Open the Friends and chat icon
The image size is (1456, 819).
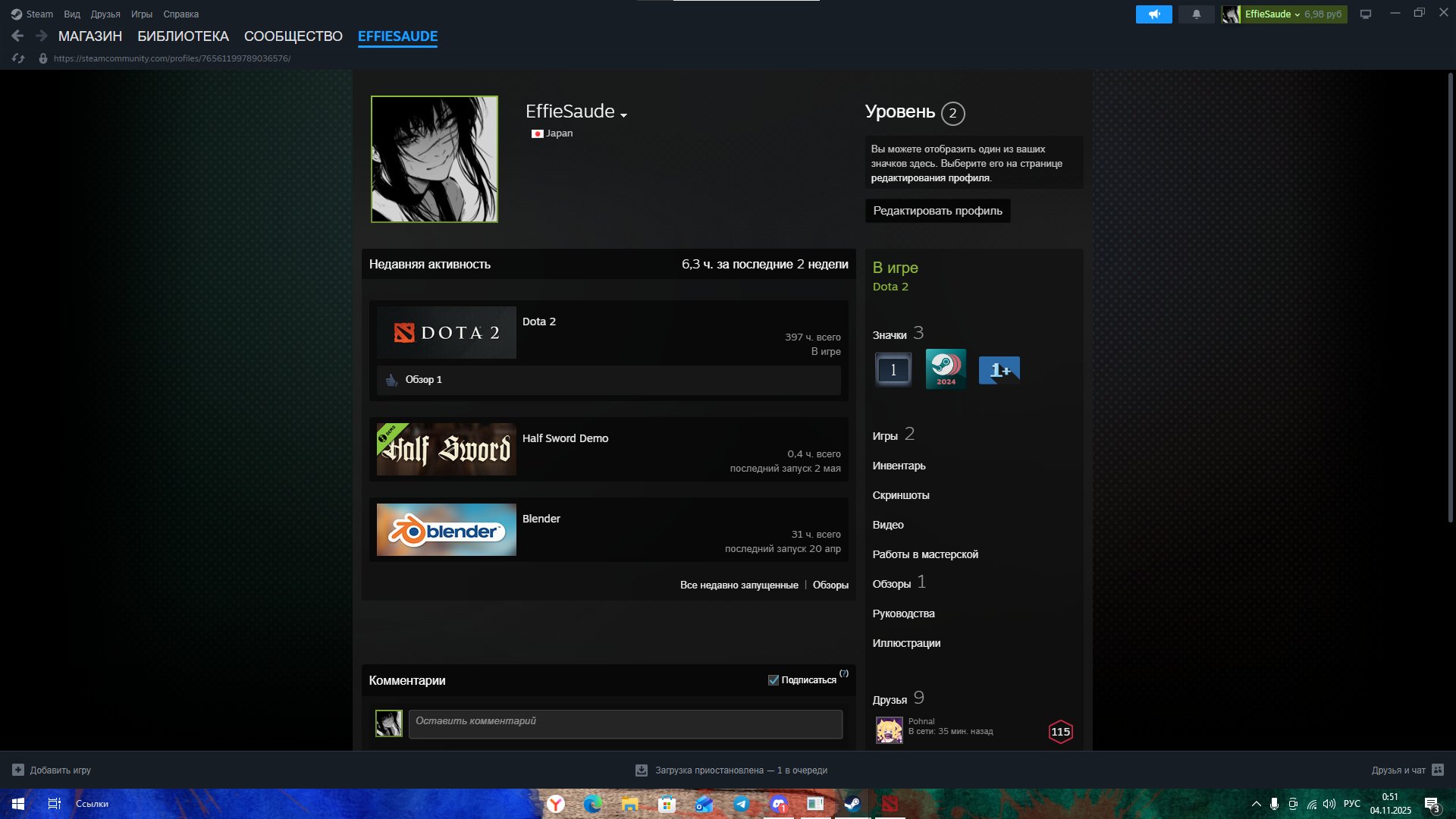[1437, 770]
